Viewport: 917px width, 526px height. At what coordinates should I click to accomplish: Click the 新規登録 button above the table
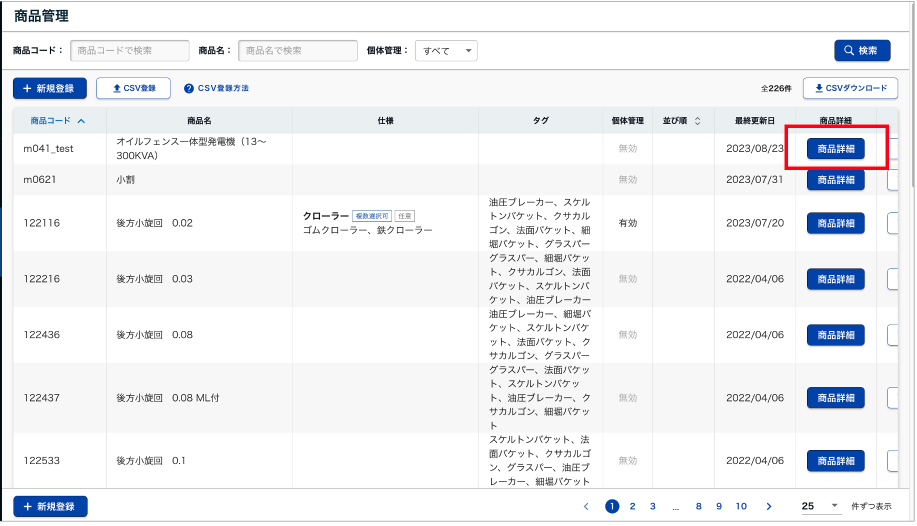click(50, 88)
